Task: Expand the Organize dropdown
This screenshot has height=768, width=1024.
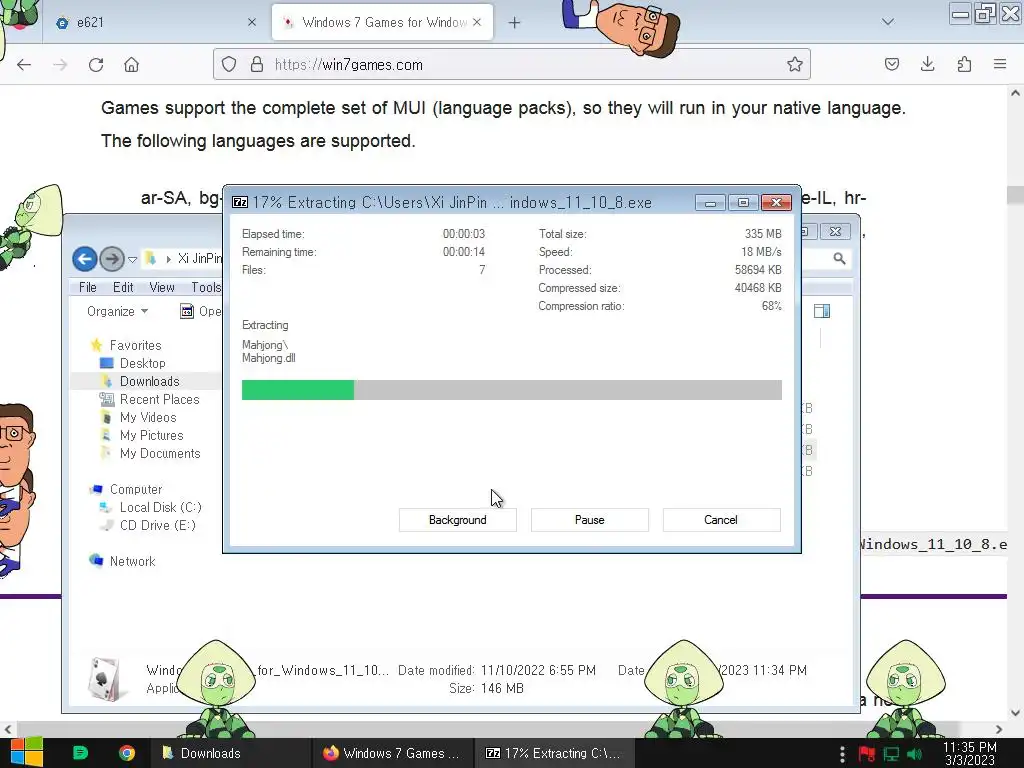Action: coord(117,312)
